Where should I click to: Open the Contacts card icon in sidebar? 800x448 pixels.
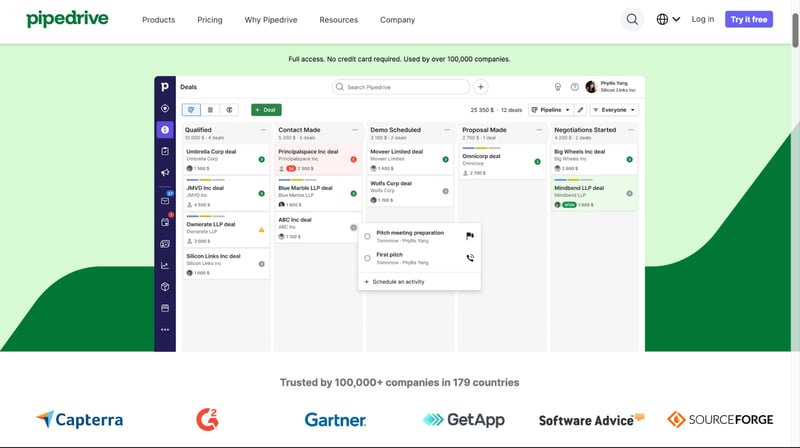tap(165, 244)
